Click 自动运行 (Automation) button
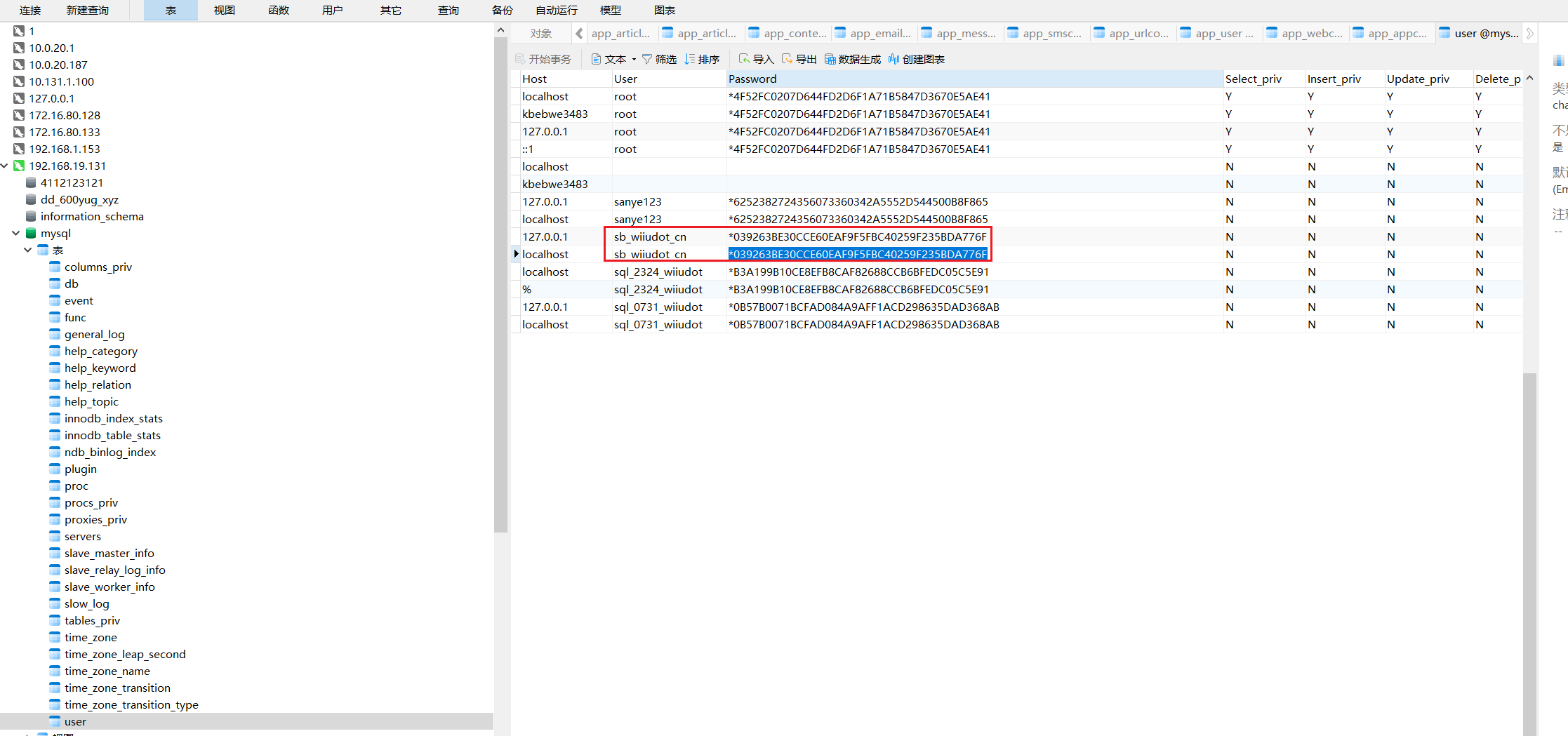The image size is (1568, 736). click(557, 10)
